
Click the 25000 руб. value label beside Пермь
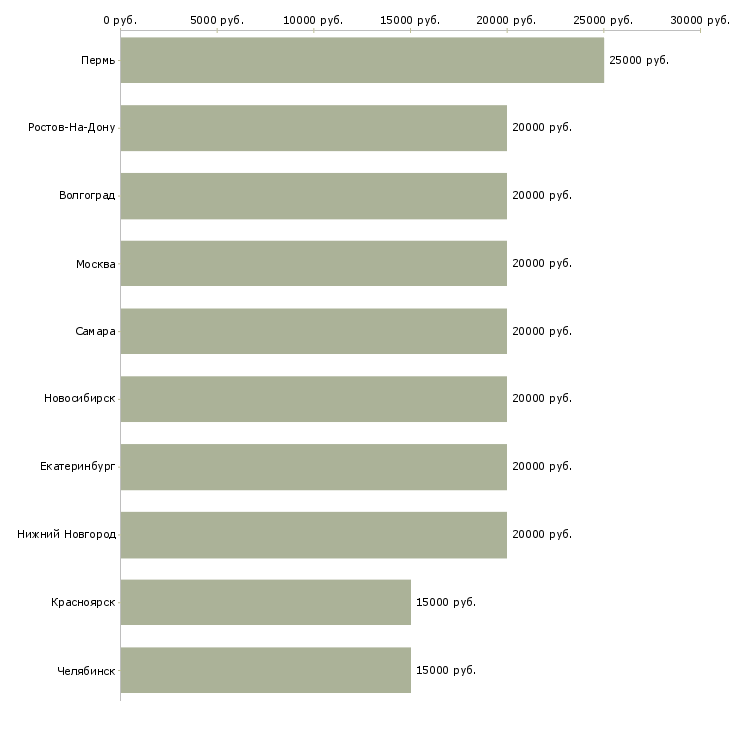pyautogui.click(x=638, y=61)
